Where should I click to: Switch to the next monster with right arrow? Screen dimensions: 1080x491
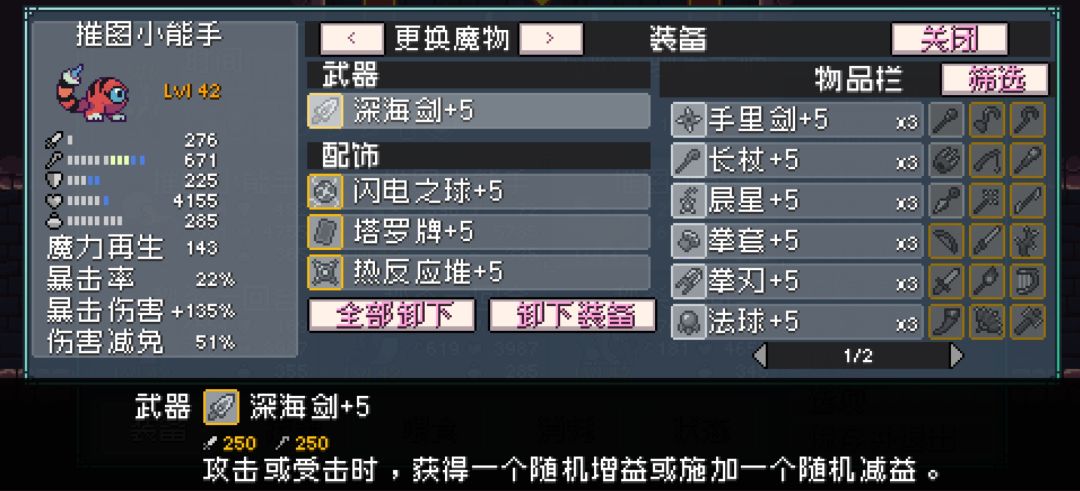pyautogui.click(x=550, y=39)
